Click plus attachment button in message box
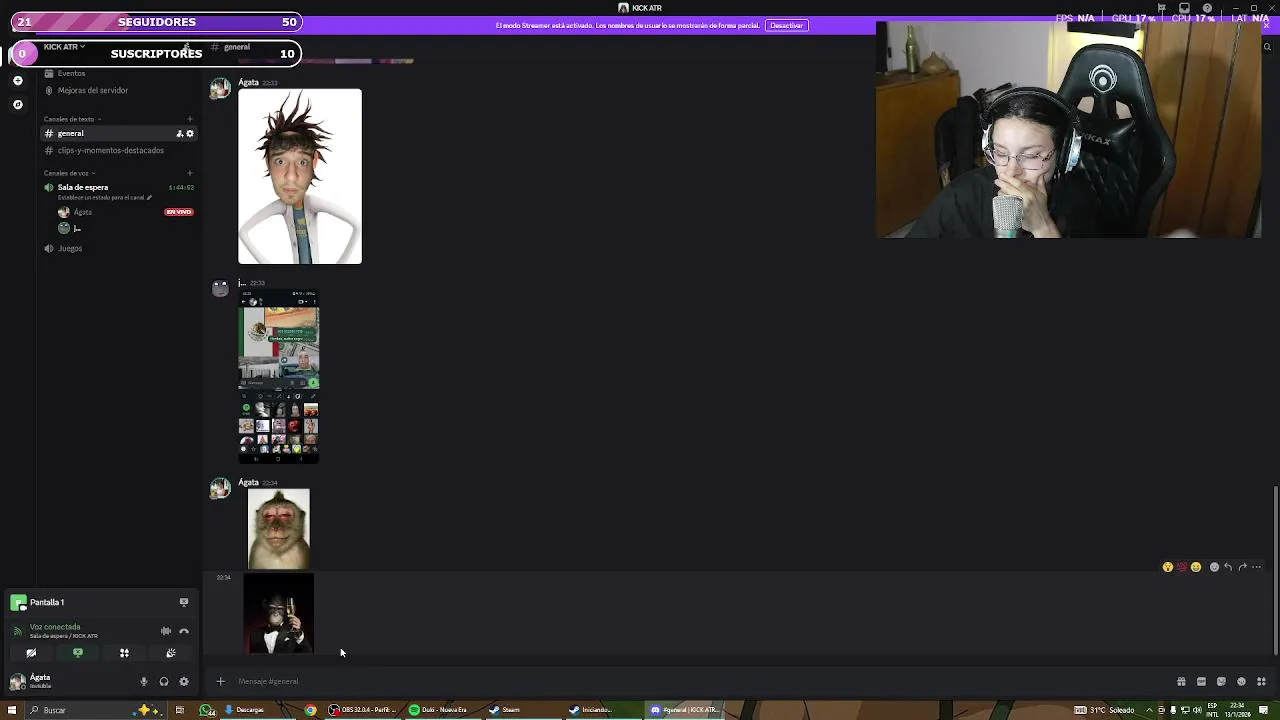The width and height of the screenshot is (1280, 720). [x=220, y=681]
